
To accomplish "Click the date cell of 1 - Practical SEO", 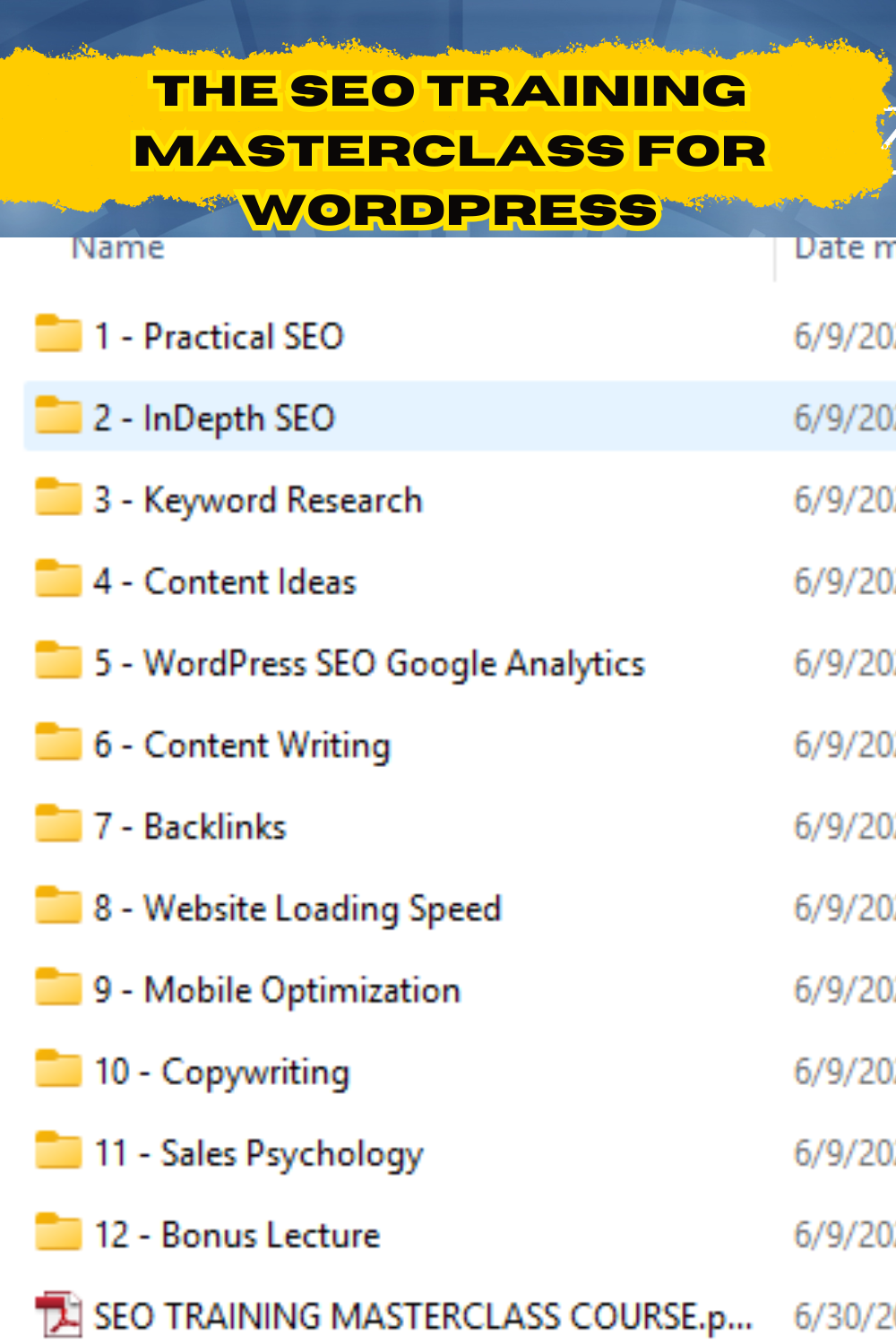I will click(x=845, y=337).
